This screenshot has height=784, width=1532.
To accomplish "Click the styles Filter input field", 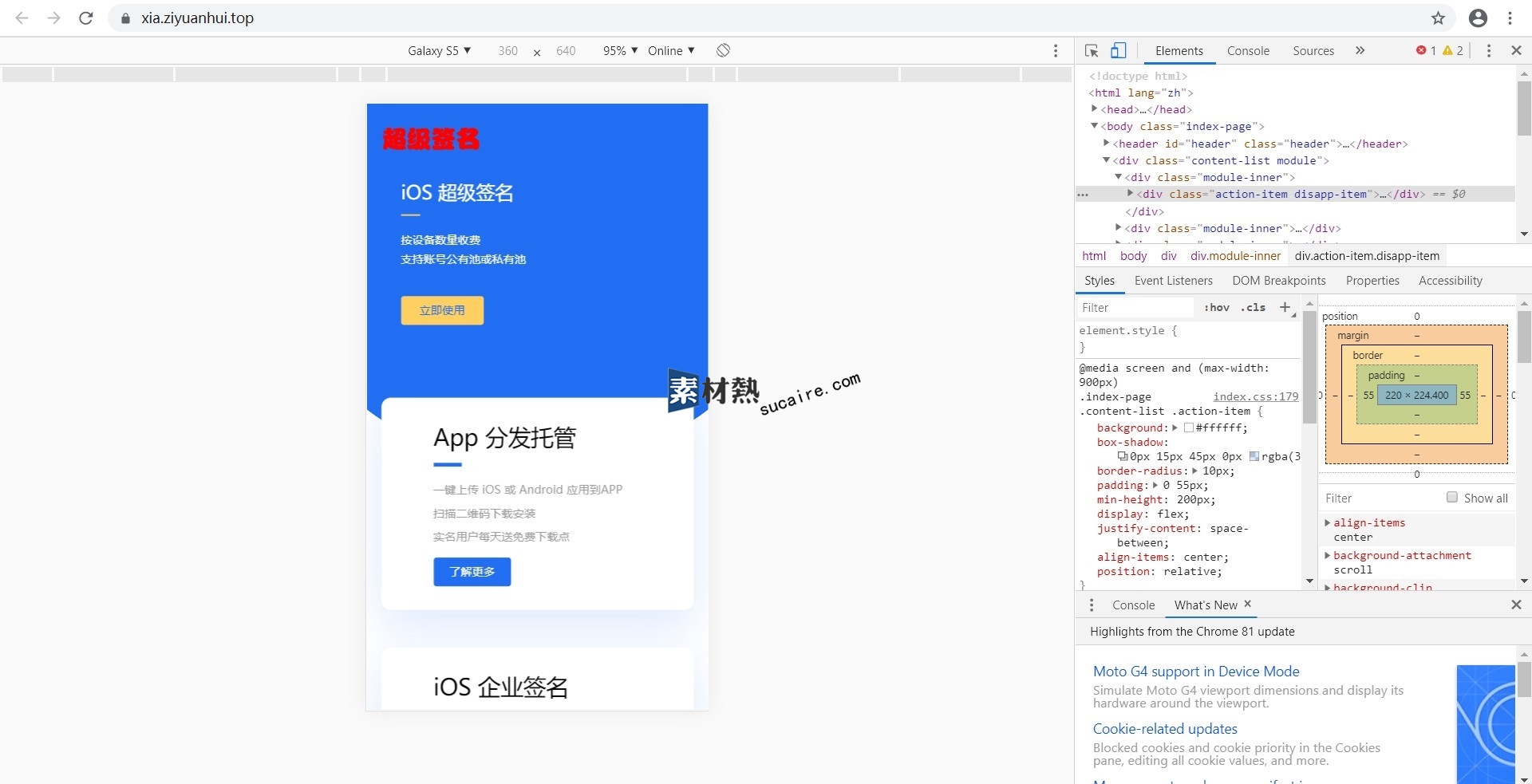I will point(1135,307).
